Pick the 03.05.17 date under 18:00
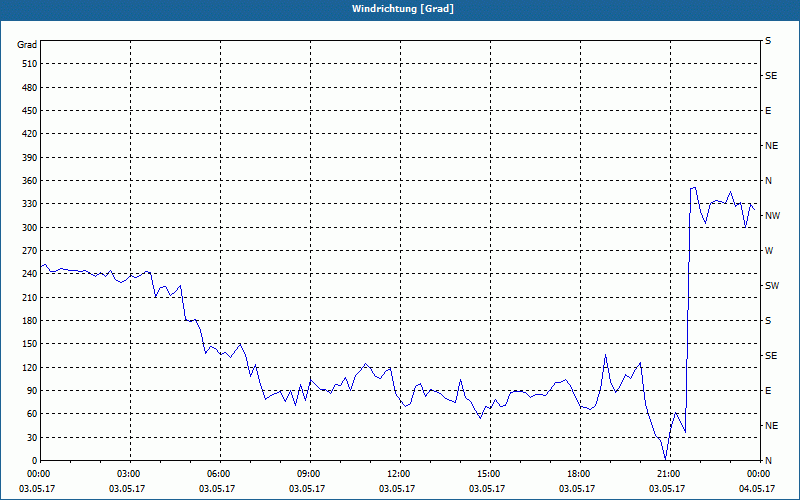800x500 pixels. point(577,489)
